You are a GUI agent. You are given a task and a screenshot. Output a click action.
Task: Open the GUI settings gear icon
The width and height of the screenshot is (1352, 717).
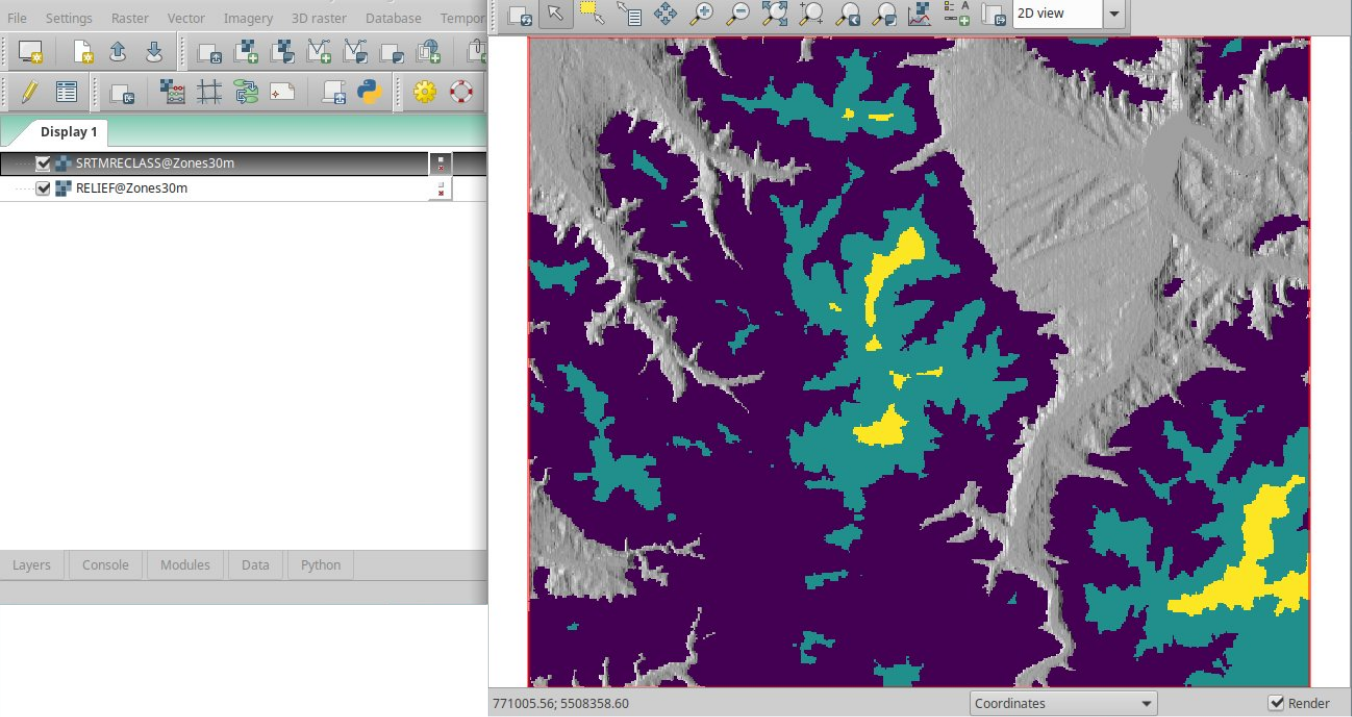pyautogui.click(x=425, y=93)
